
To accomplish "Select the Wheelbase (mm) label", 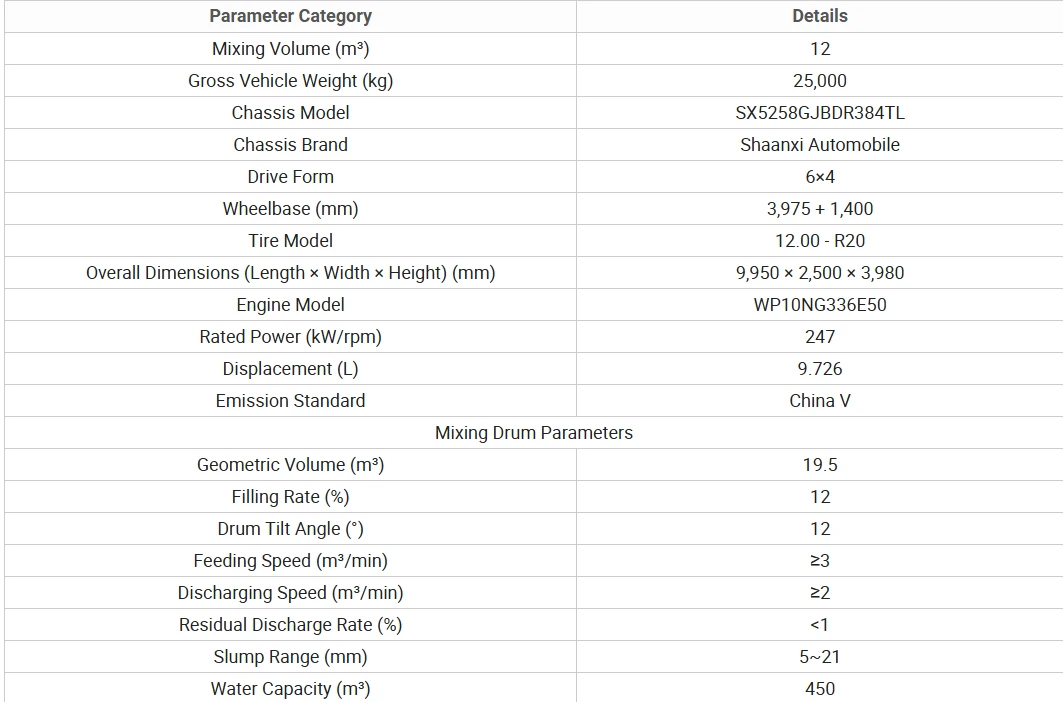I will pyautogui.click(x=290, y=209).
